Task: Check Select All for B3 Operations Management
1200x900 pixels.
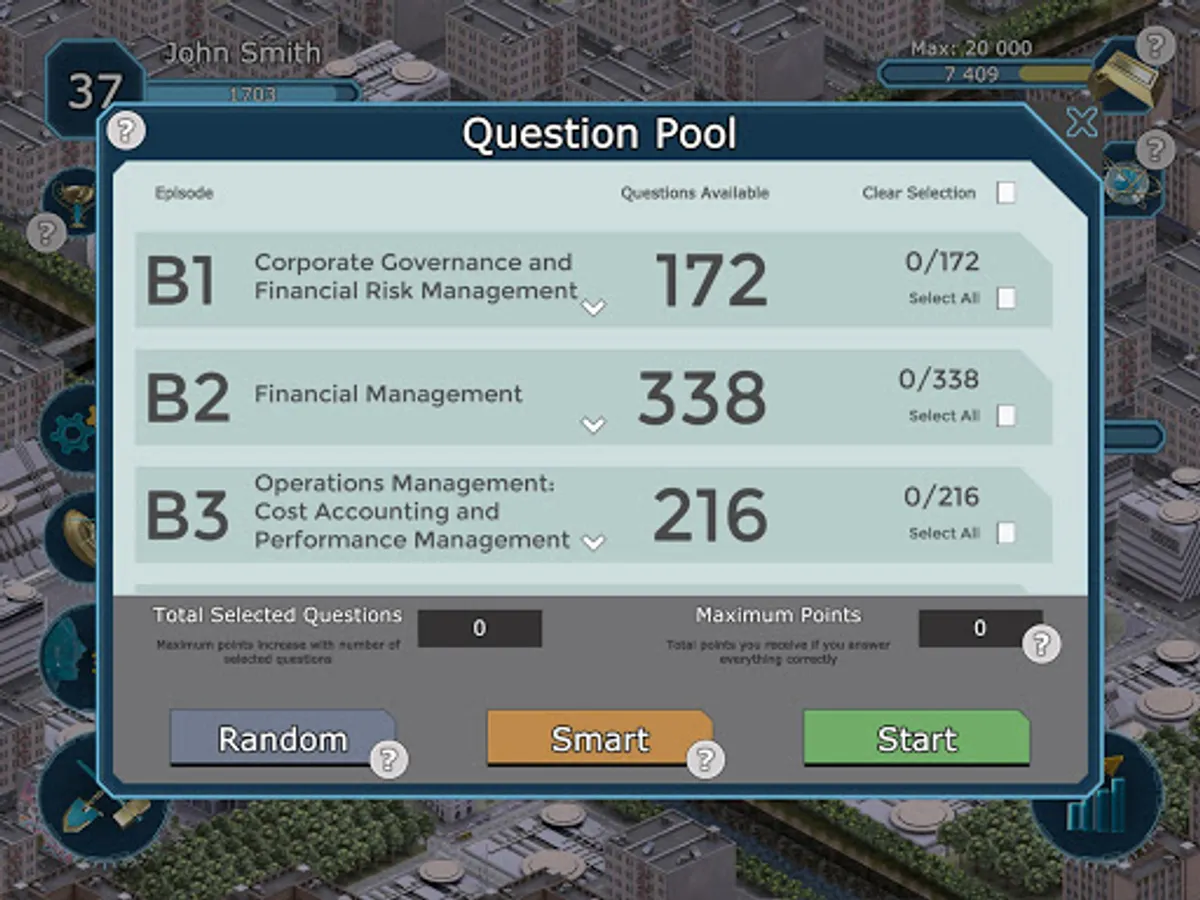Action: click(x=1006, y=533)
